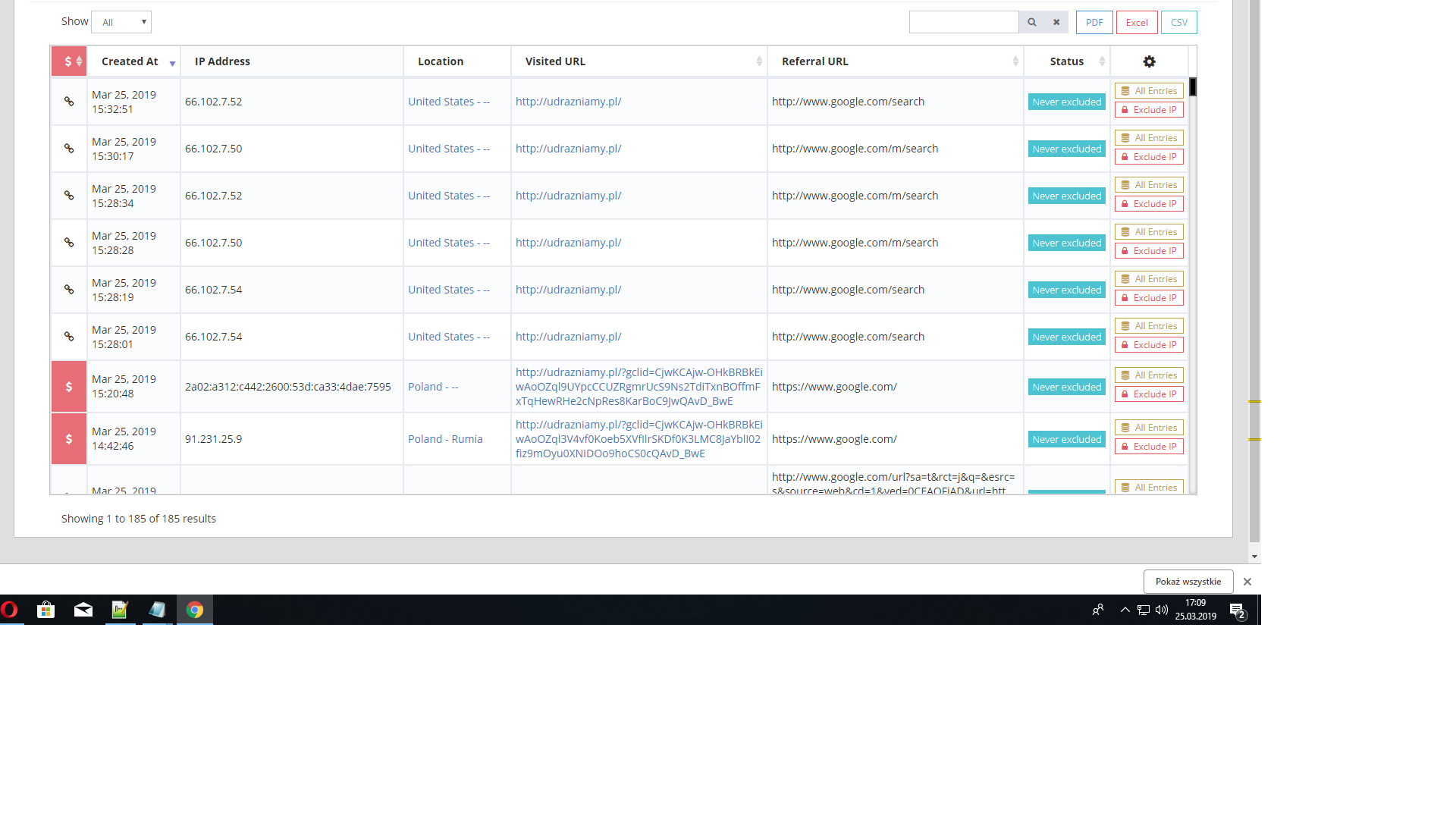Open the Windows notification center icon
The width and height of the screenshot is (1456, 819).
(x=1237, y=610)
